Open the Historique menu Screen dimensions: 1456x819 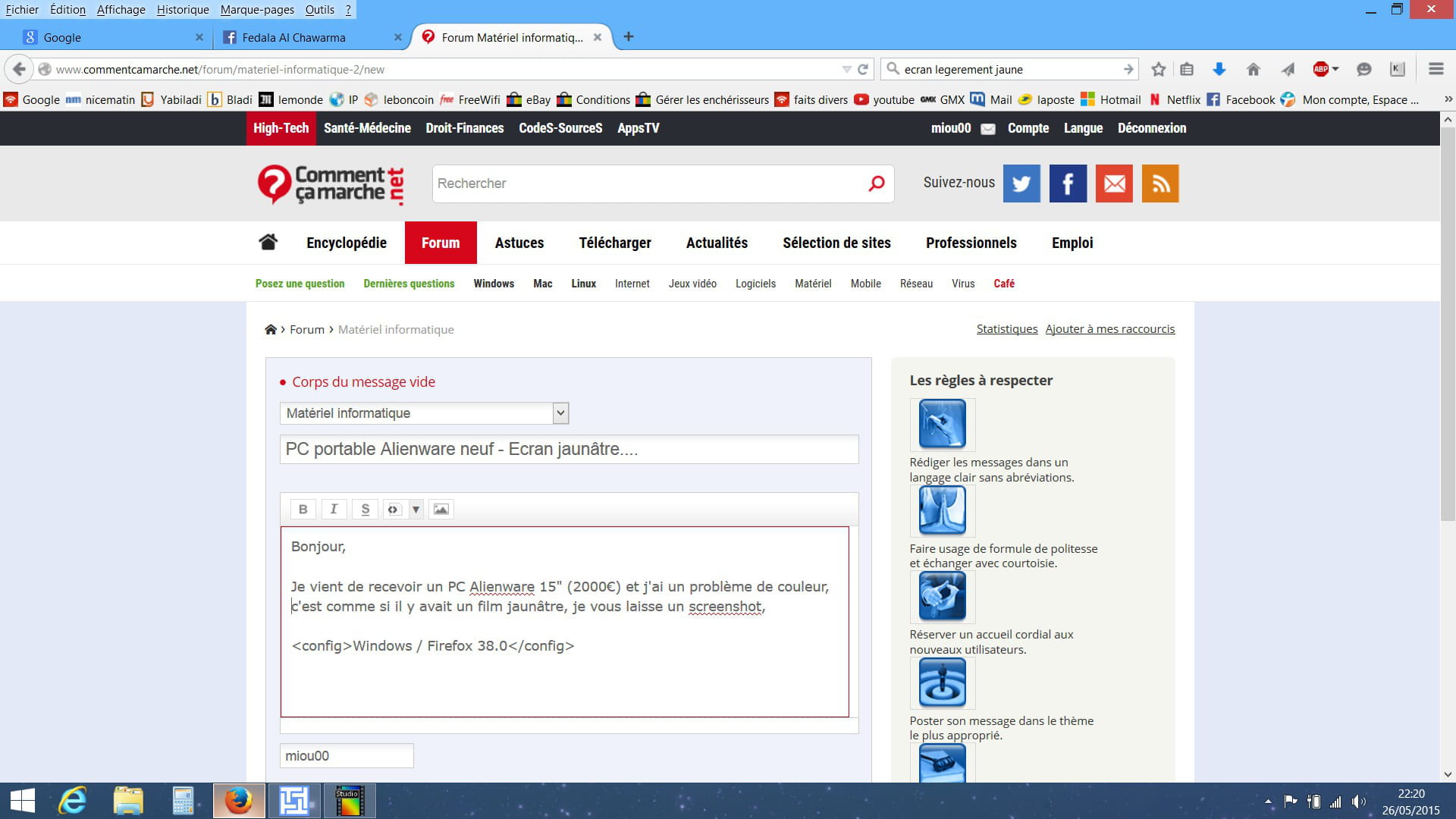tap(183, 9)
